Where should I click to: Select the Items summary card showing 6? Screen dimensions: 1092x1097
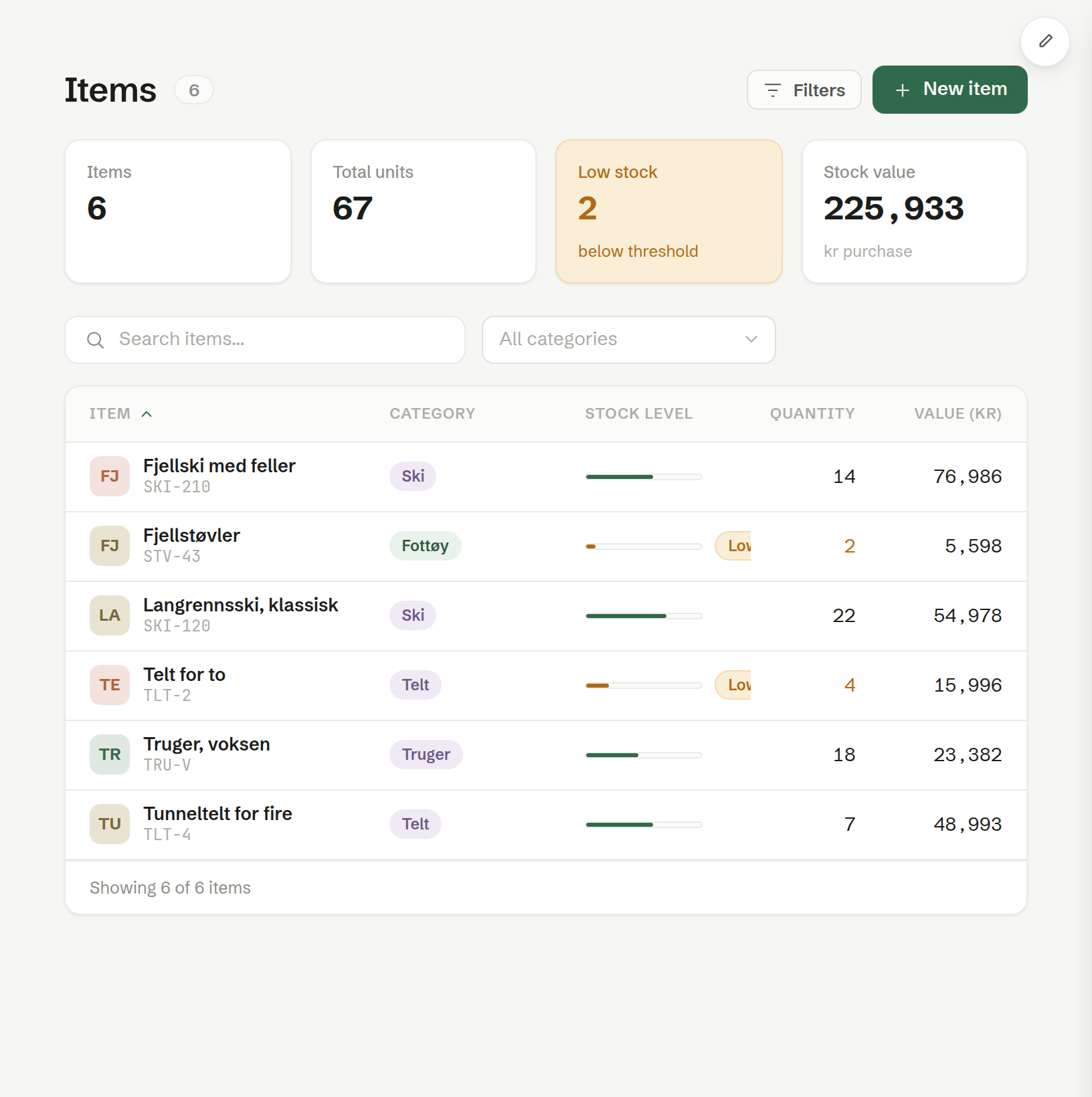[178, 211]
